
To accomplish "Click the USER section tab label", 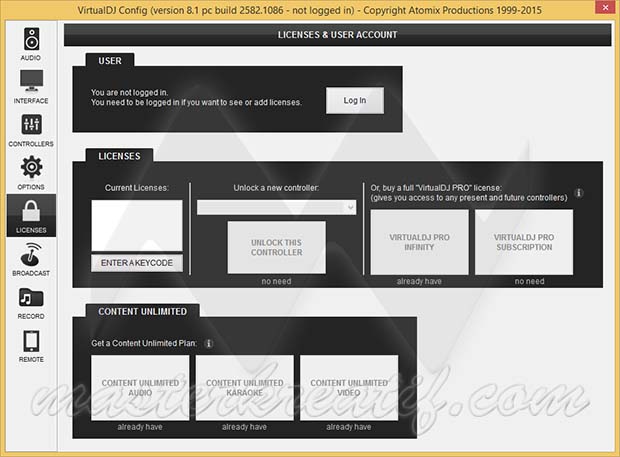I will click(x=110, y=61).
